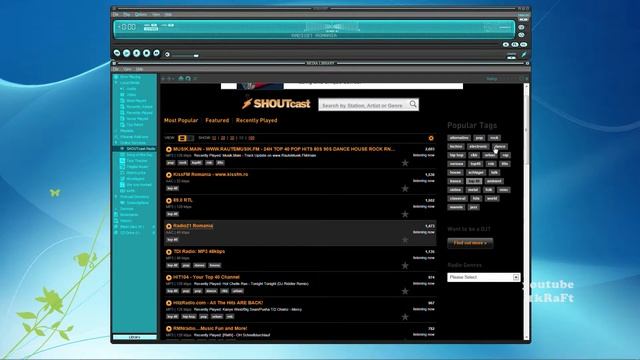Open Options menu in Winamp menu bar
640x360 pixels.
[140, 14]
